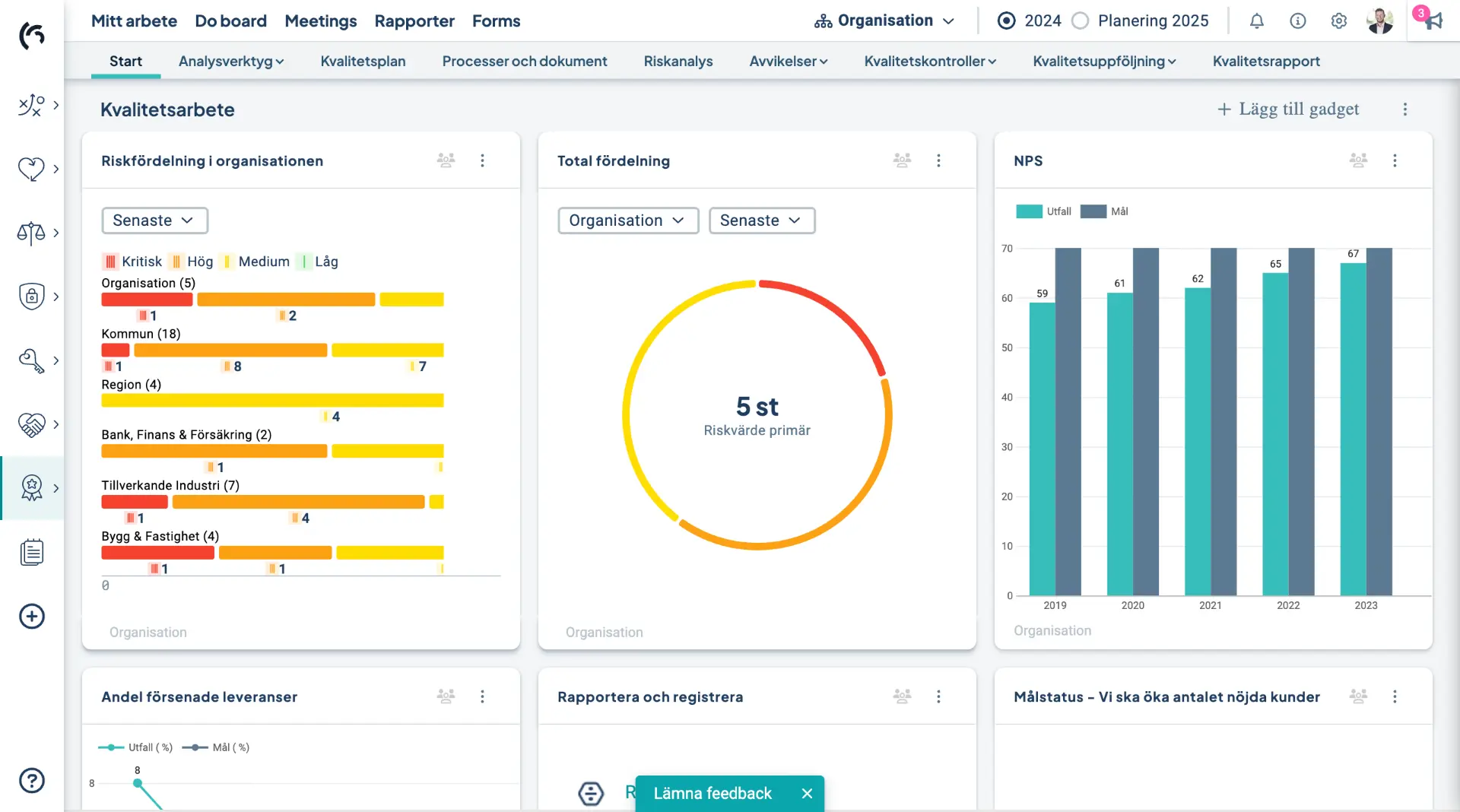
Task: Open the Do board menu
Action: [x=230, y=21]
